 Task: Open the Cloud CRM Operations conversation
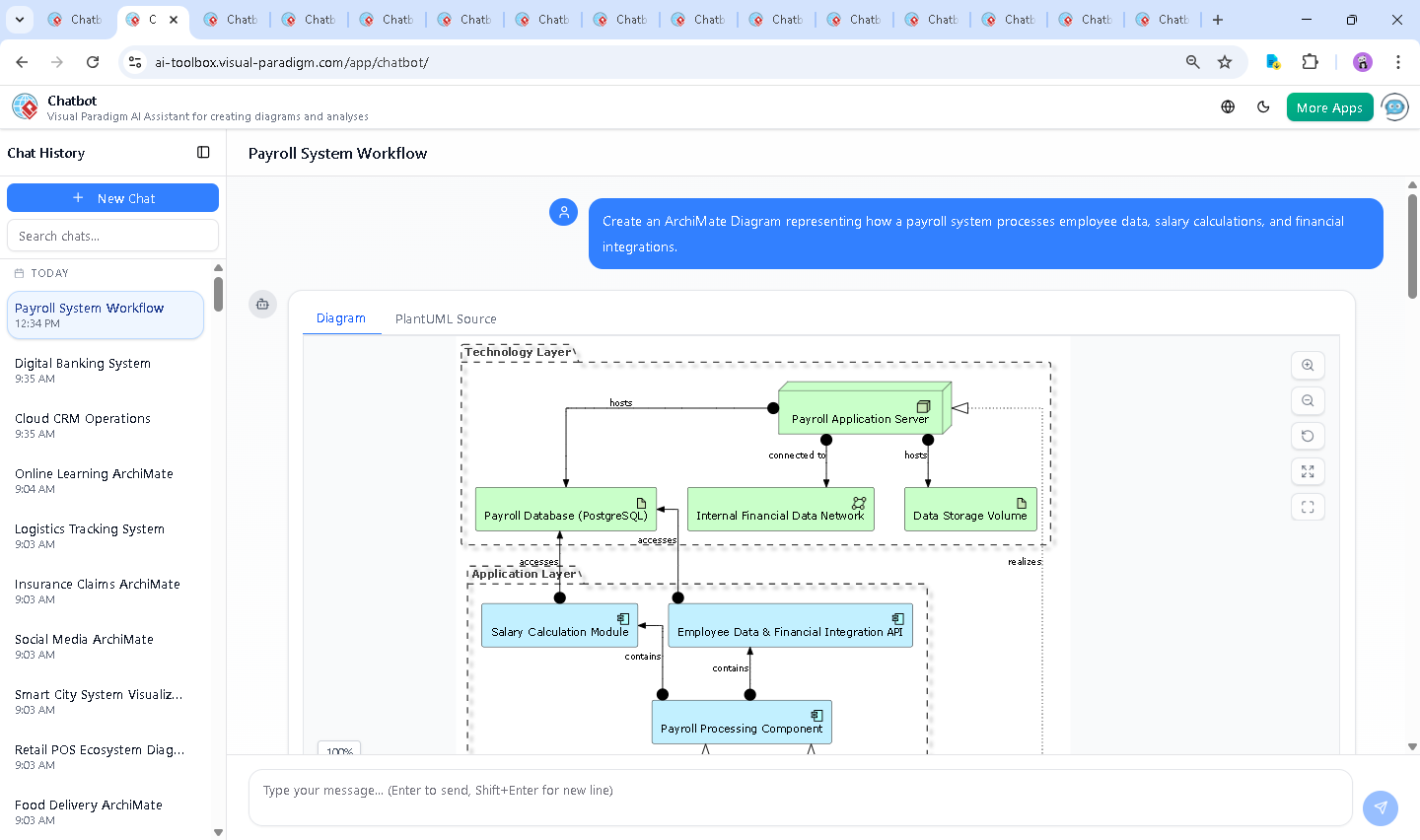82,418
